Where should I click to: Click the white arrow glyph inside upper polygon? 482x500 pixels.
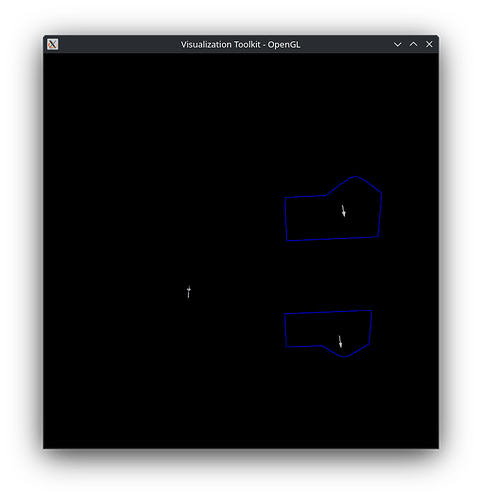point(343,211)
